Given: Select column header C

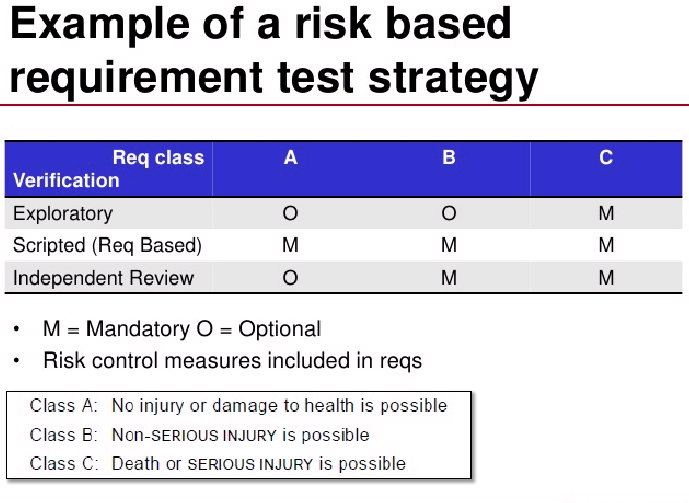Looking at the screenshot, I should (x=606, y=157).
